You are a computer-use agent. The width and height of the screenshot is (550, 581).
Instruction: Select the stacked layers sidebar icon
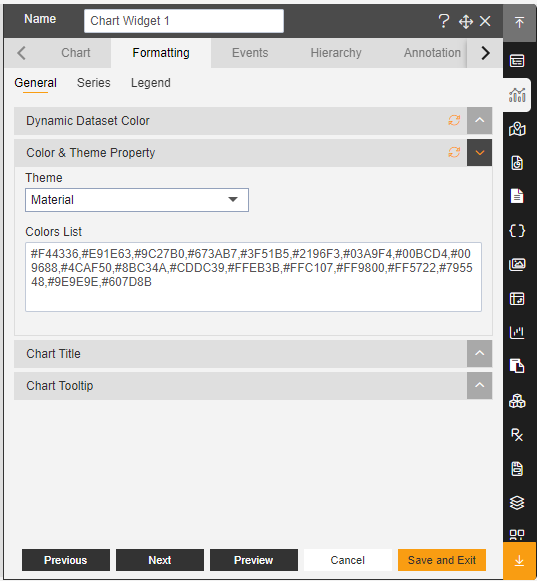pos(517,502)
